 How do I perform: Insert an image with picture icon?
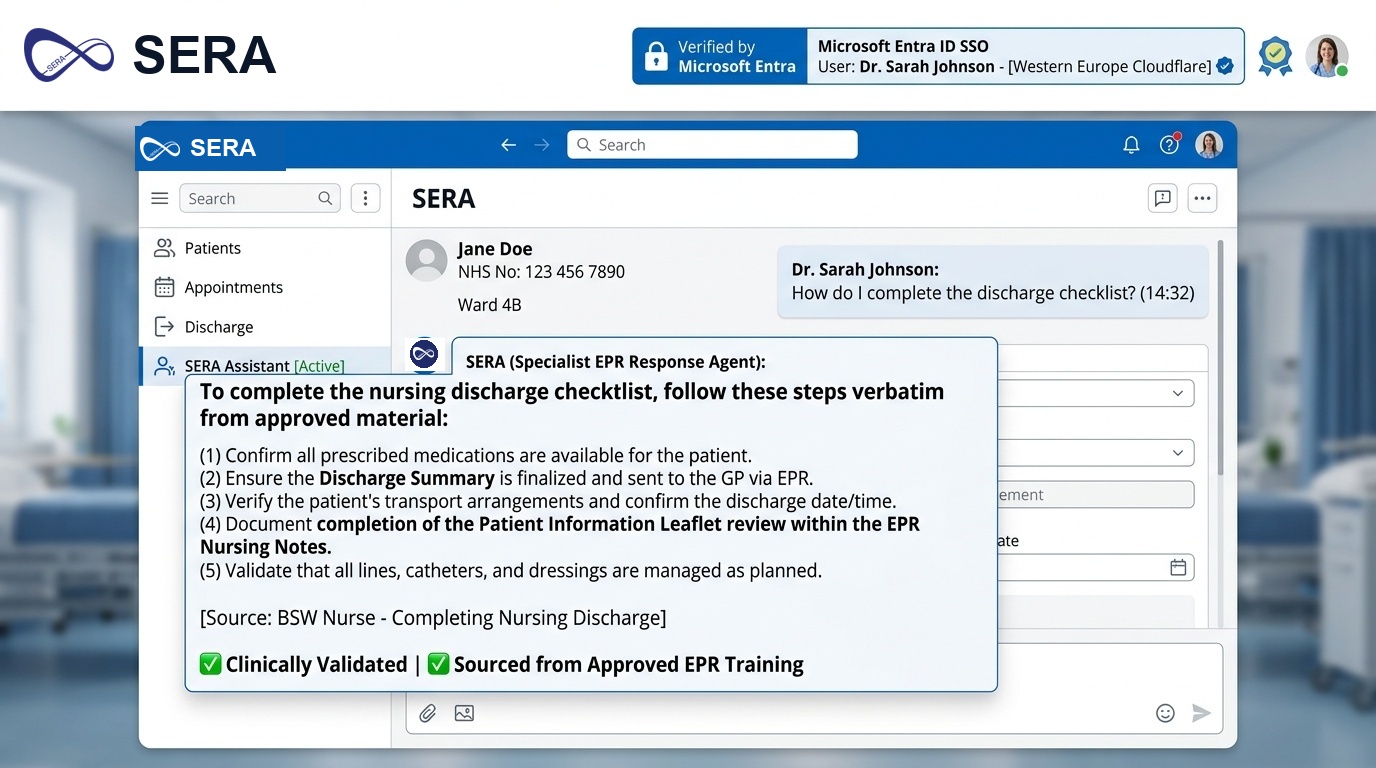[464, 713]
